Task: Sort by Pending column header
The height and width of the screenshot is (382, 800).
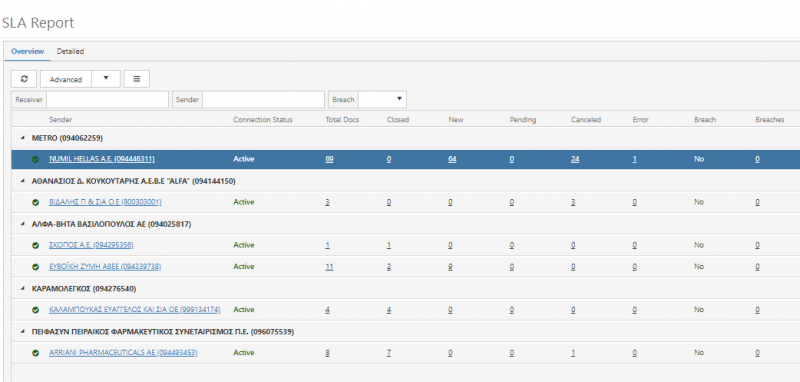Action: tap(523, 120)
